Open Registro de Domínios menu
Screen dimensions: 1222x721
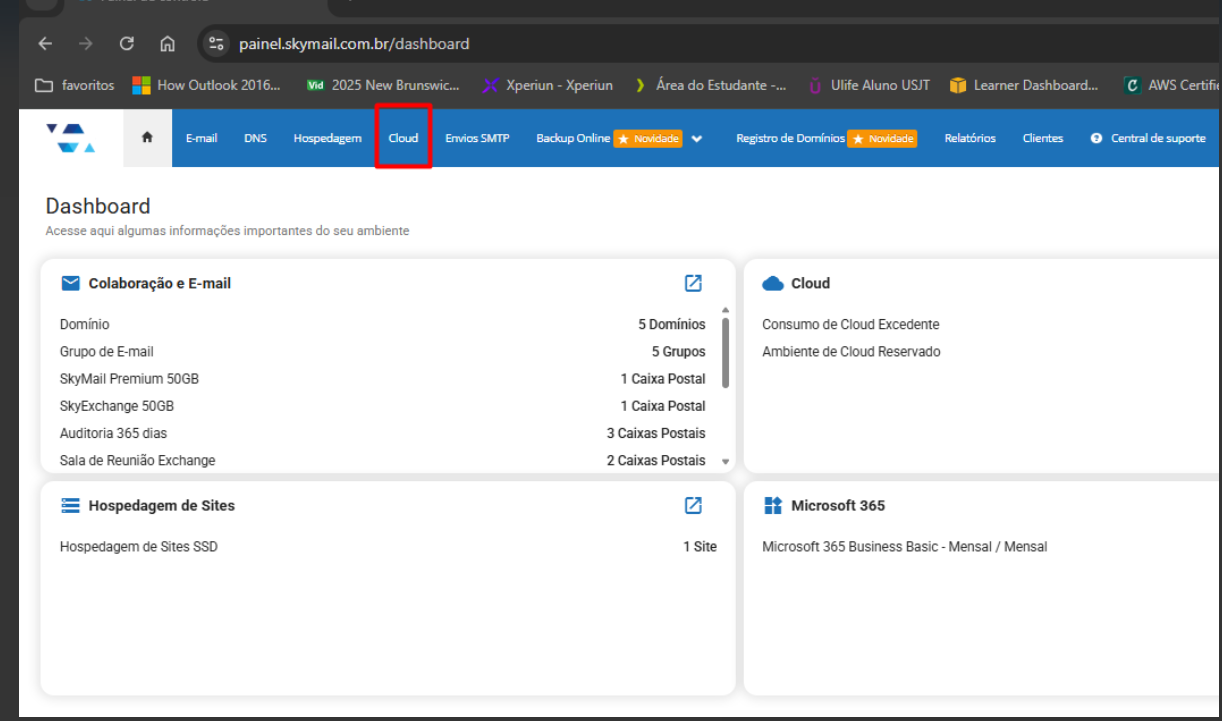click(x=790, y=138)
